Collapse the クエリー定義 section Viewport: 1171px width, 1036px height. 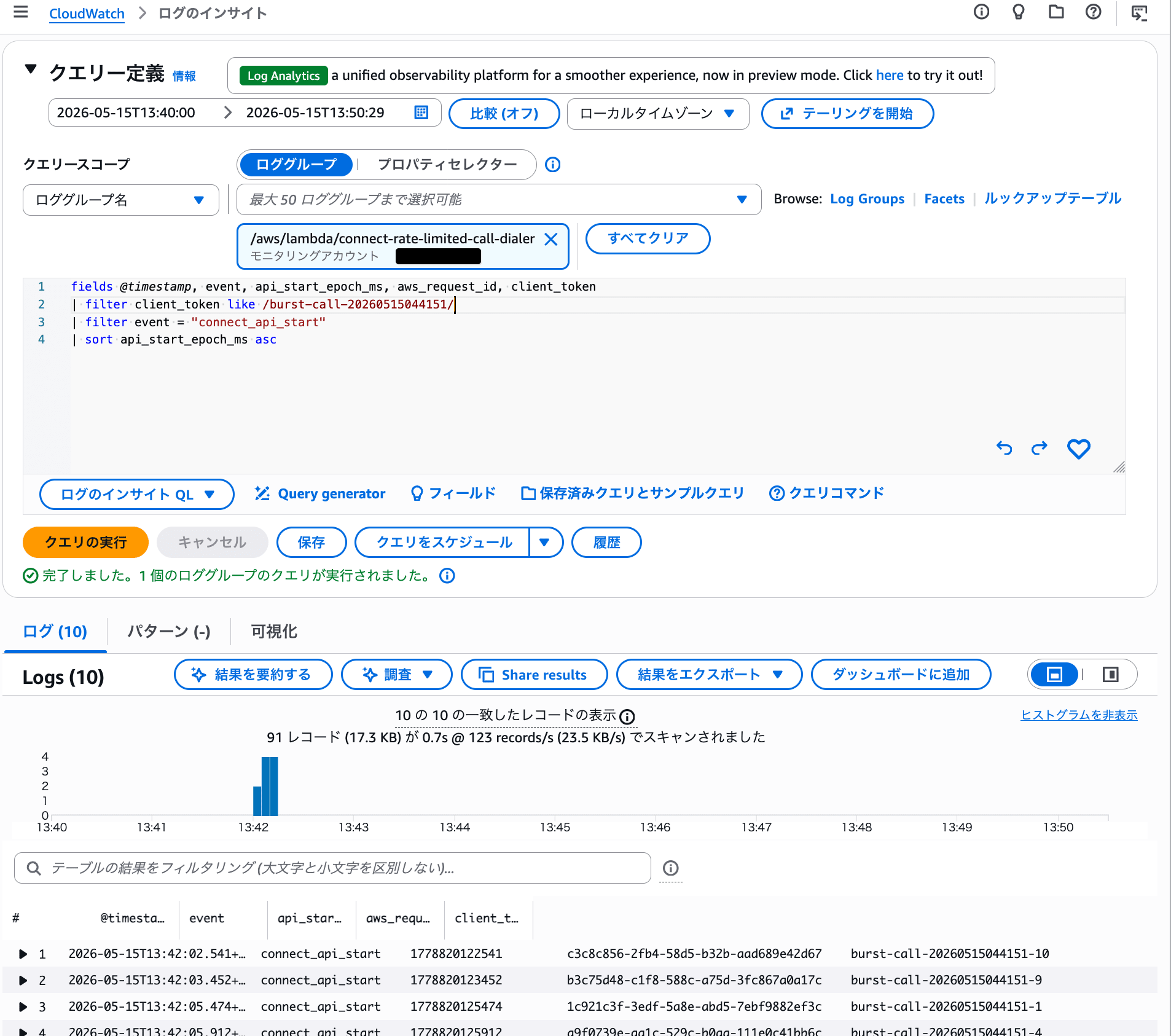click(x=31, y=69)
